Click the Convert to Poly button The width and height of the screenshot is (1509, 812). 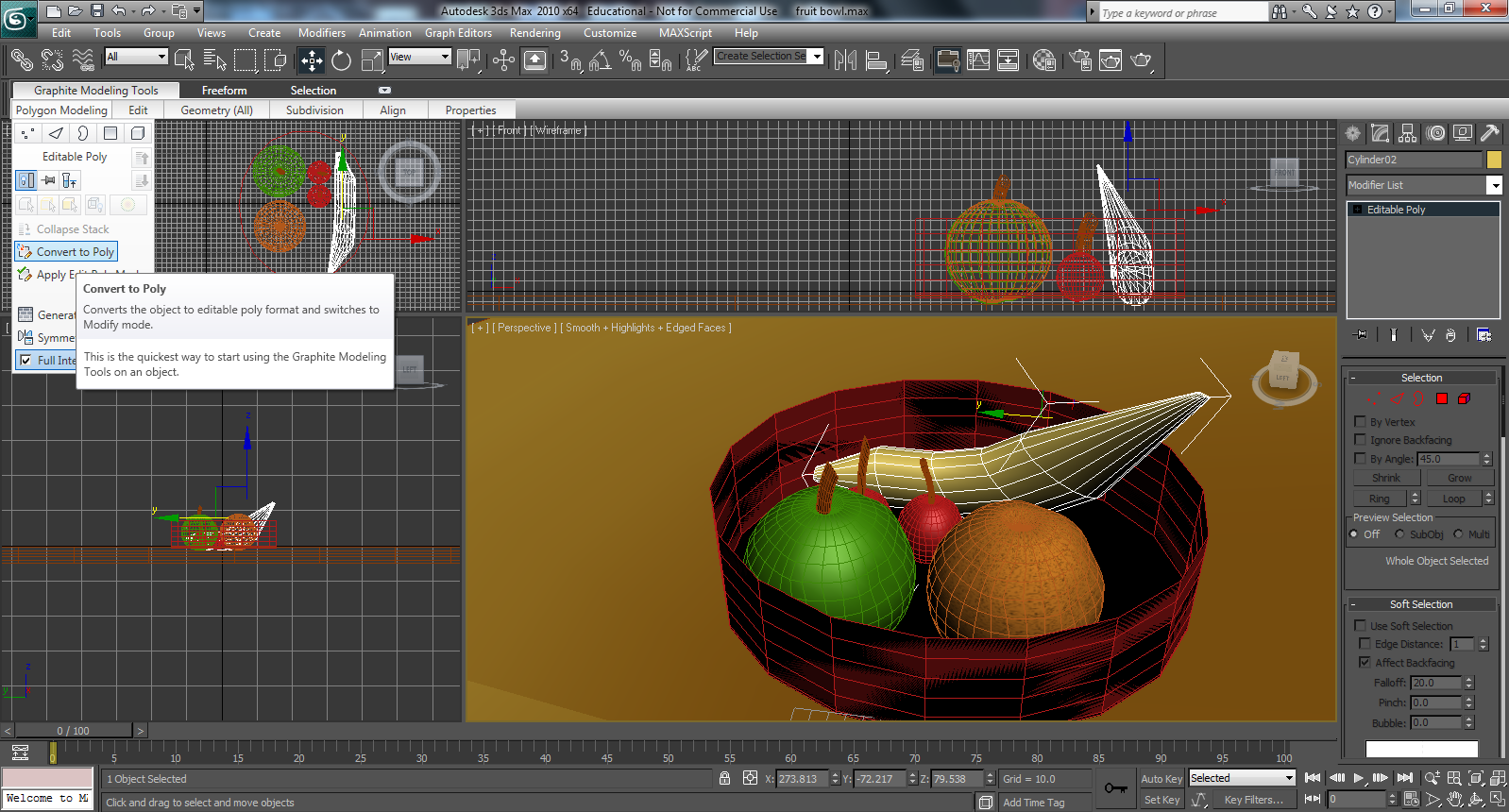pos(66,252)
